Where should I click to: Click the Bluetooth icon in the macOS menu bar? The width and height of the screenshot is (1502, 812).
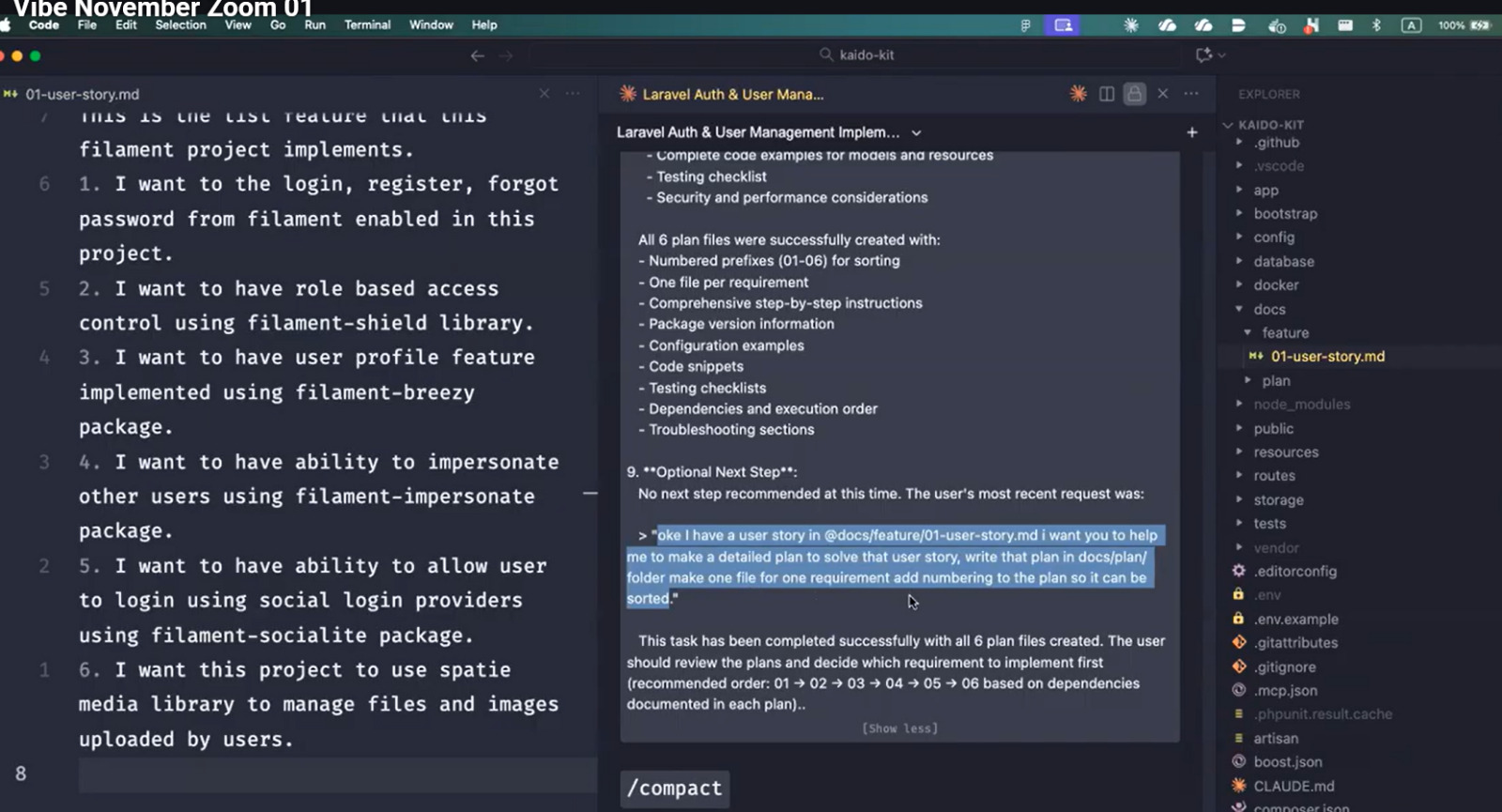click(1376, 25)
